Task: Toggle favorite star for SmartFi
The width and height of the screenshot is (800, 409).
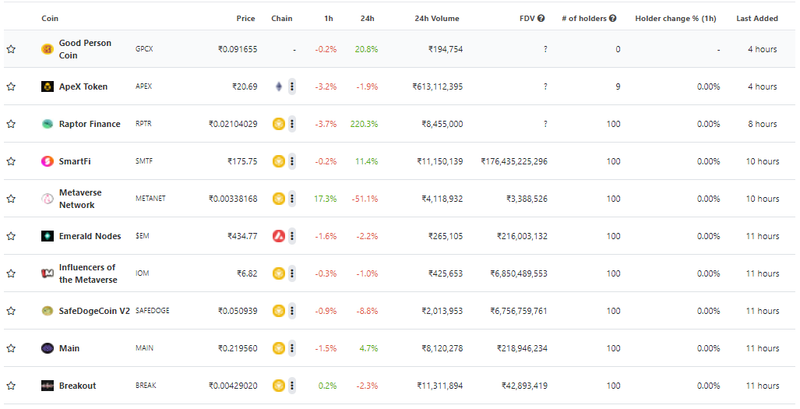Action: (11, 161)
